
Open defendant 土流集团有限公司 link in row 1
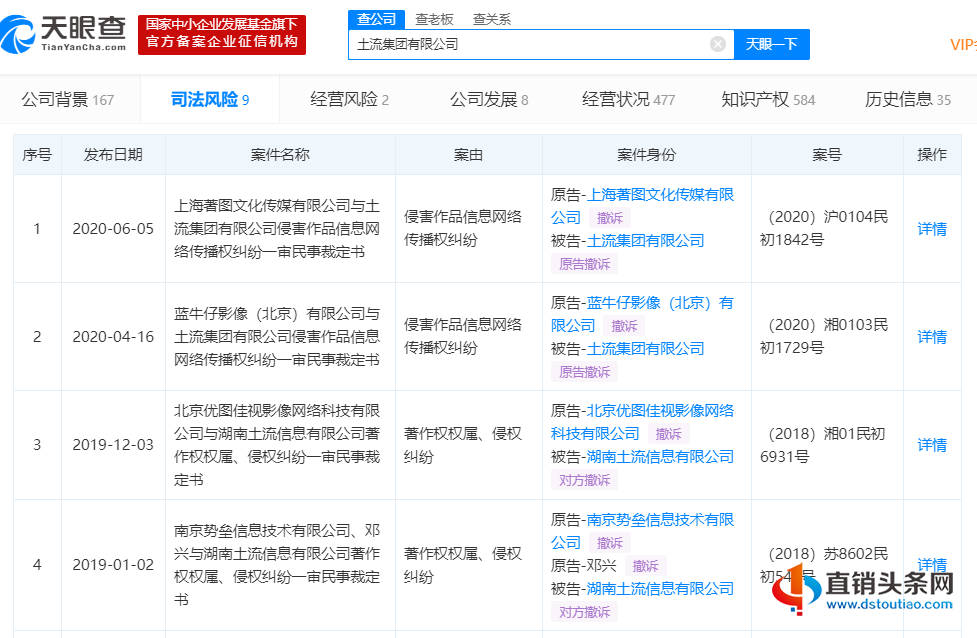646,240
